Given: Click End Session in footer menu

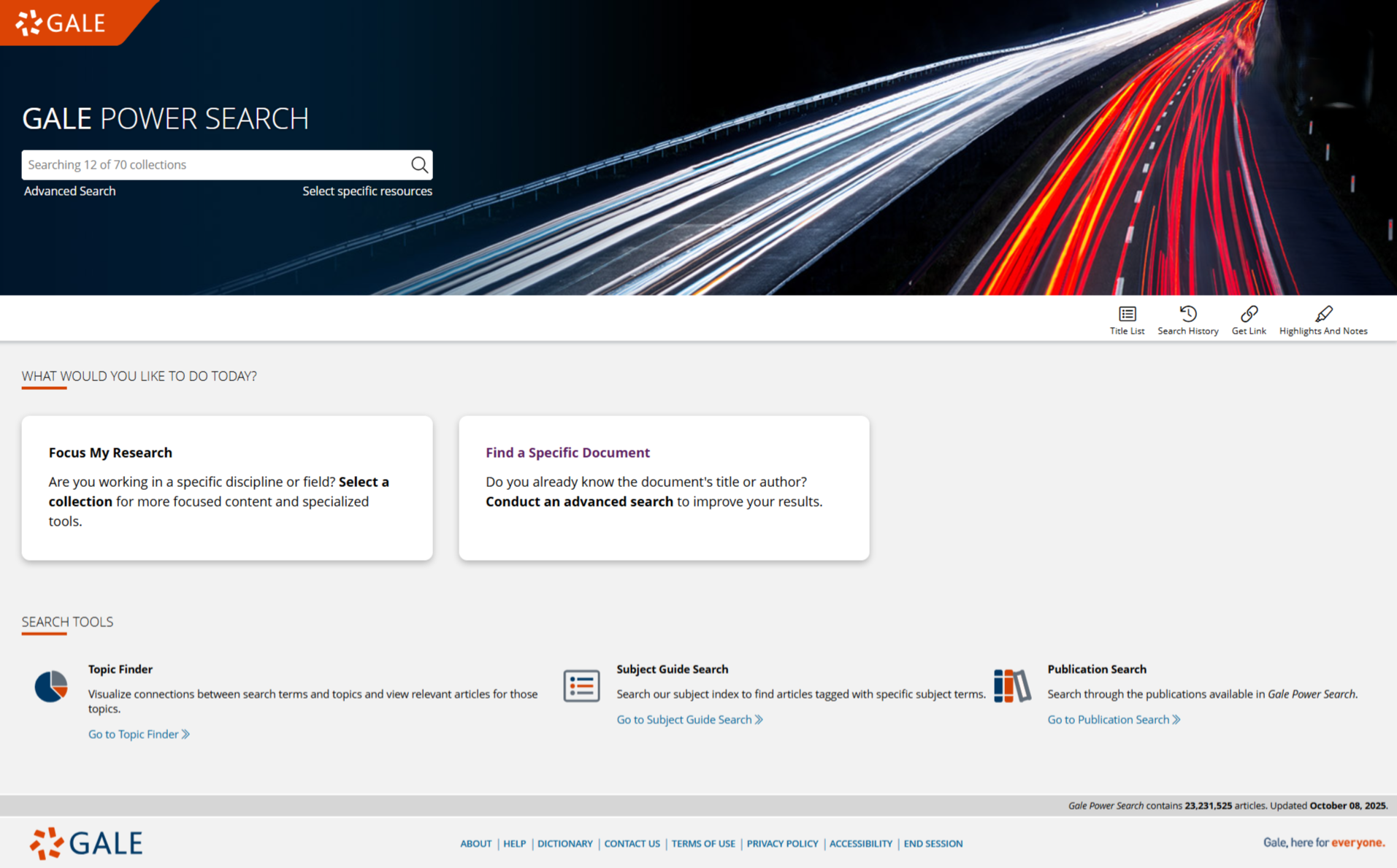Looking at the screenshot, I should (x=933, y=844).
